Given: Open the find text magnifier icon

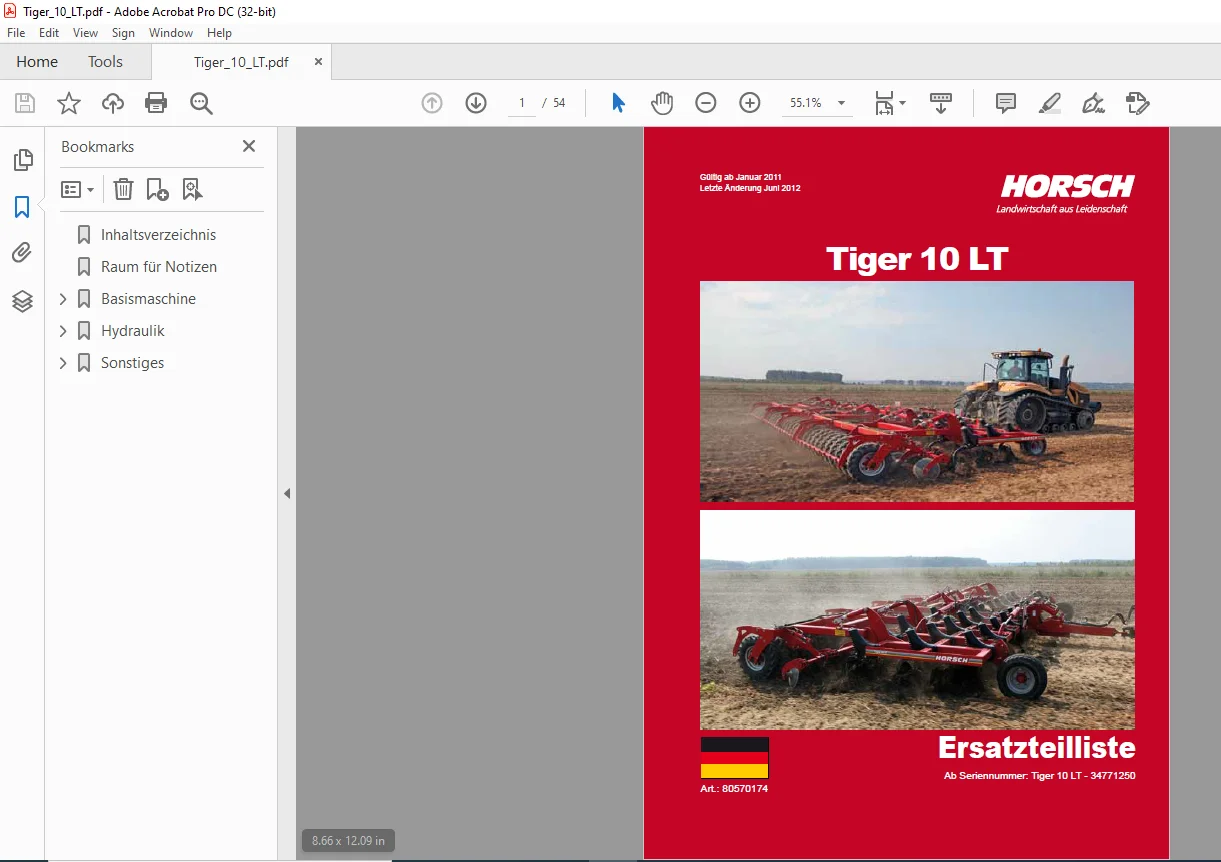Looking at the screenshot, I should [x=201, y=103].
